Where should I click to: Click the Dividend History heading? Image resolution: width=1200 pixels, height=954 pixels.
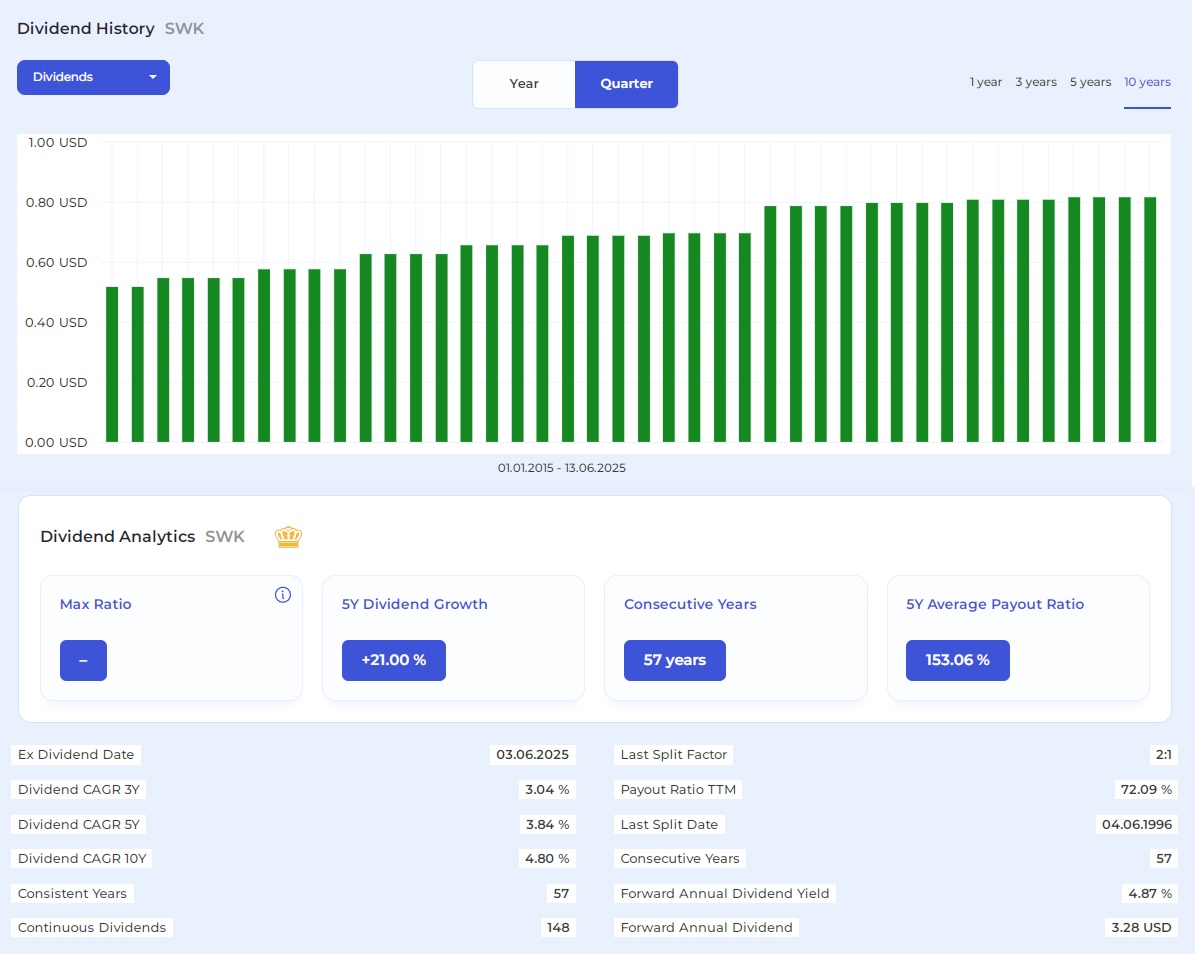pyautogui.click(x=86, y=29)
